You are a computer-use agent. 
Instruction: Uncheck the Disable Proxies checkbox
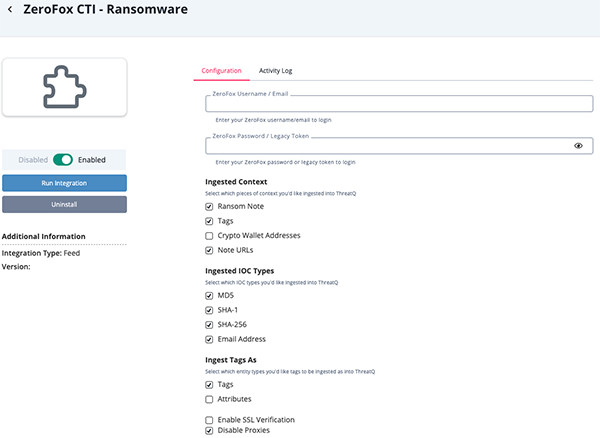click(x=209, y=431)
